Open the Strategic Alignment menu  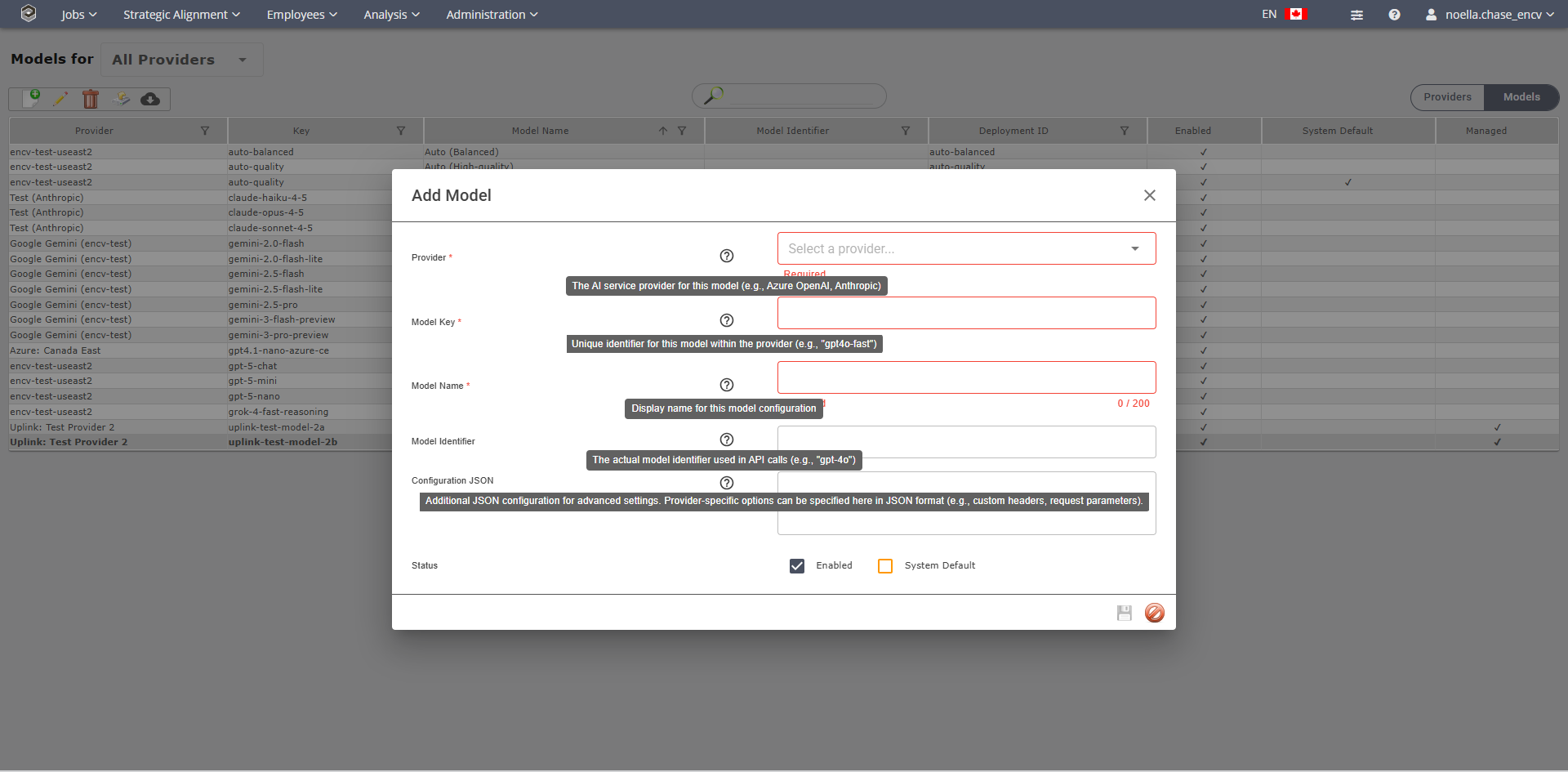181,15
